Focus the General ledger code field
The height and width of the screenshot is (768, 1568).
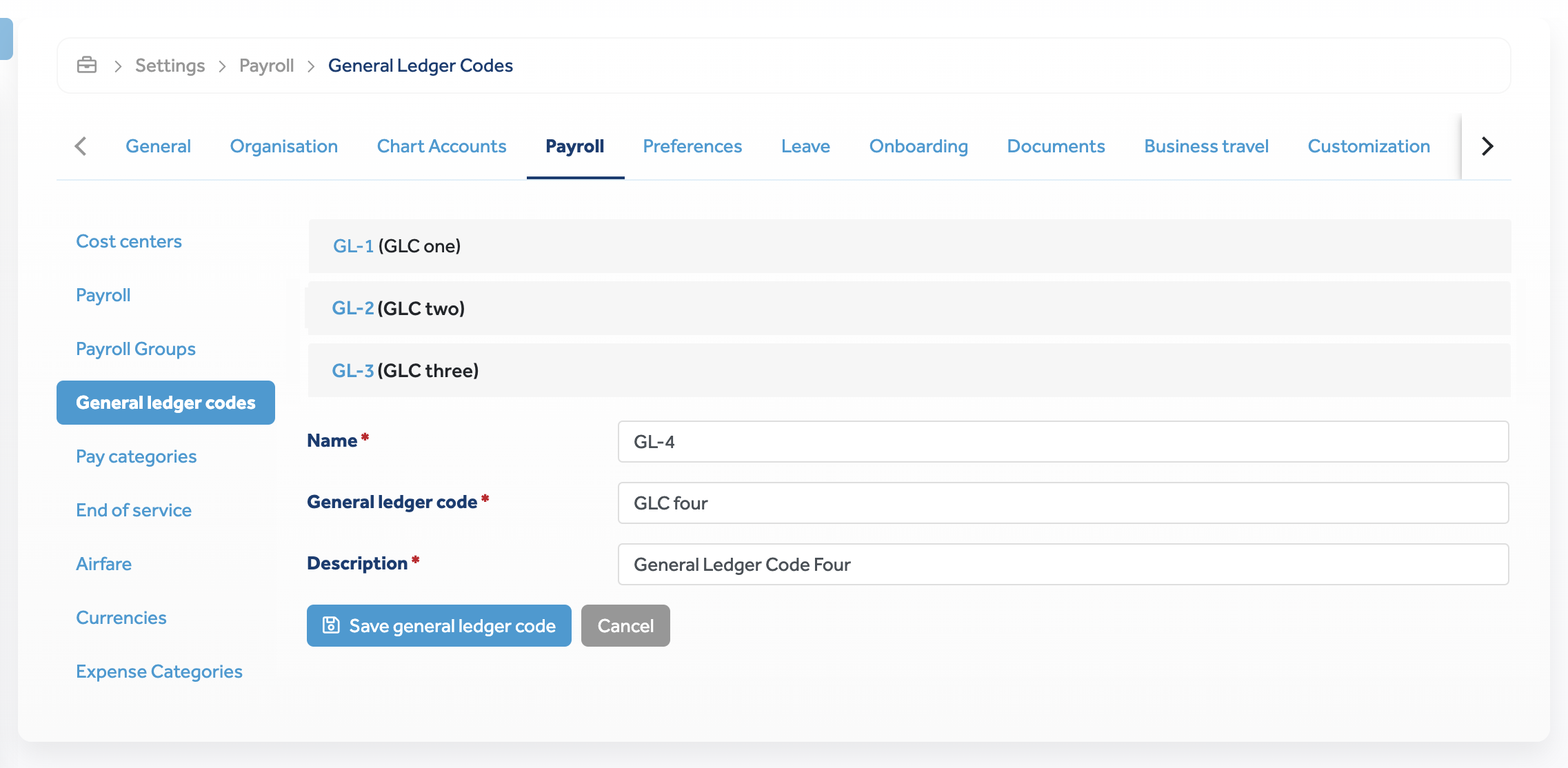(1063, 503)
